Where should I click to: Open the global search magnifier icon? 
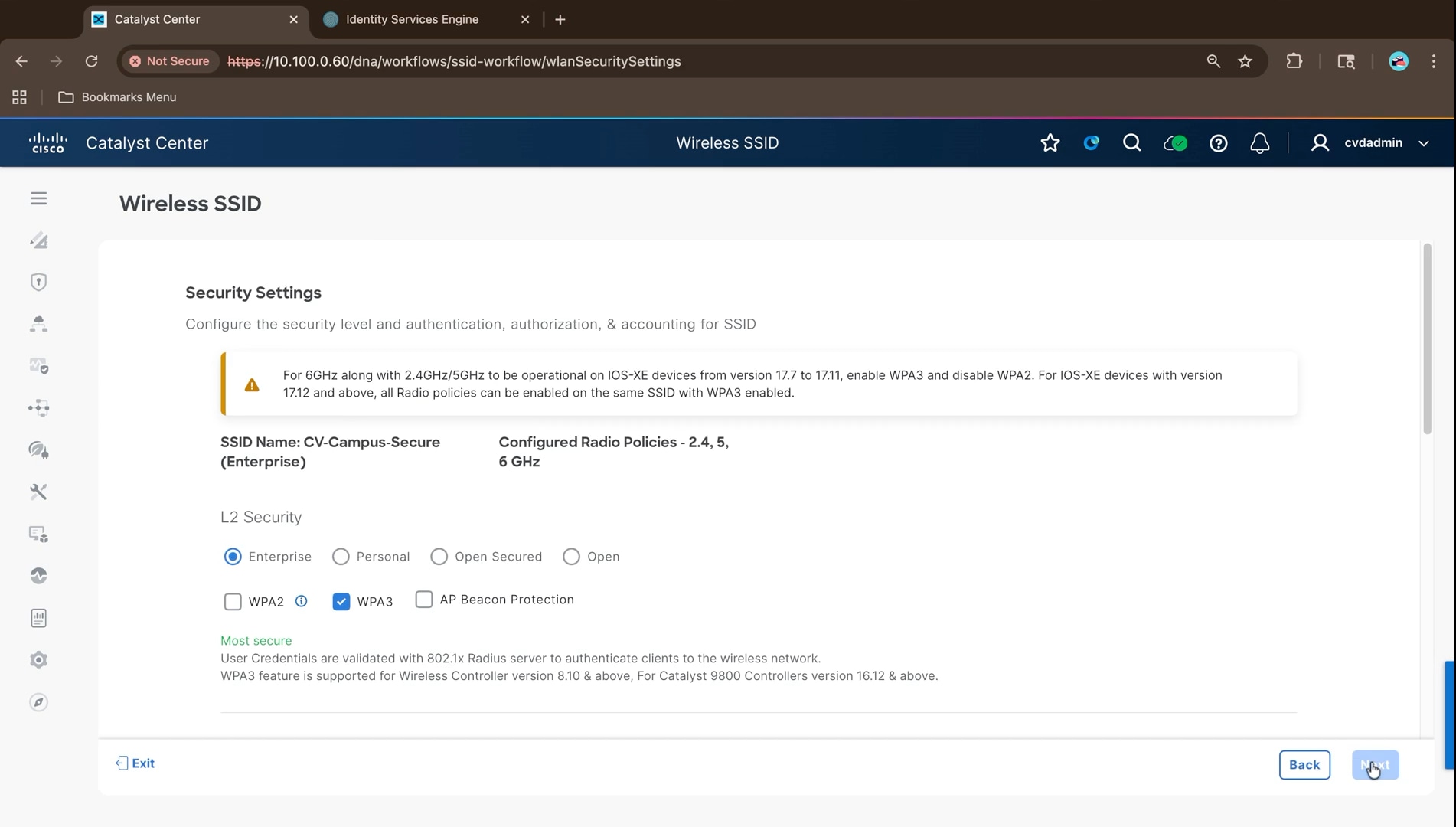[x=1131, y=143]
